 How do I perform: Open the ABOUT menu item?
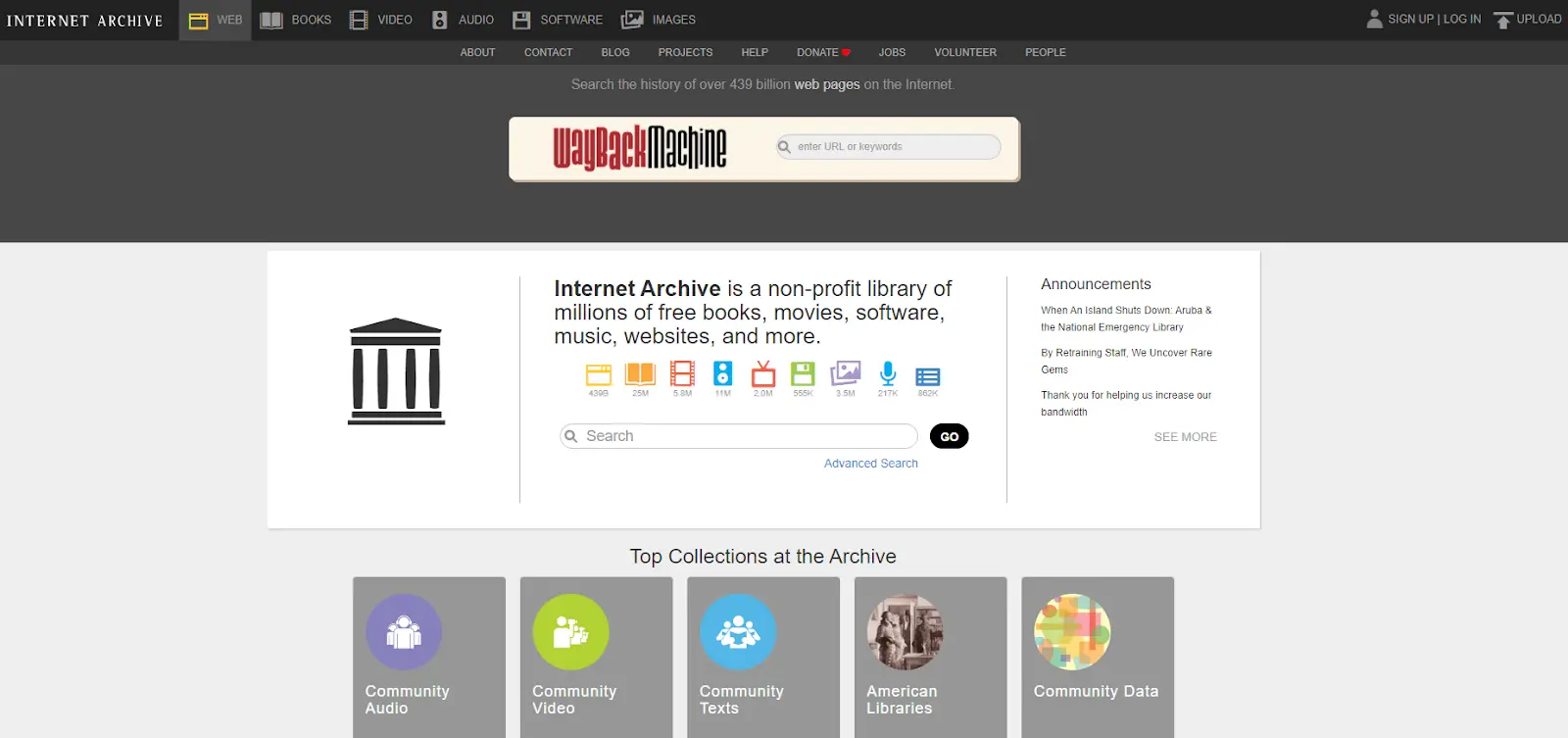coord(477,53)
